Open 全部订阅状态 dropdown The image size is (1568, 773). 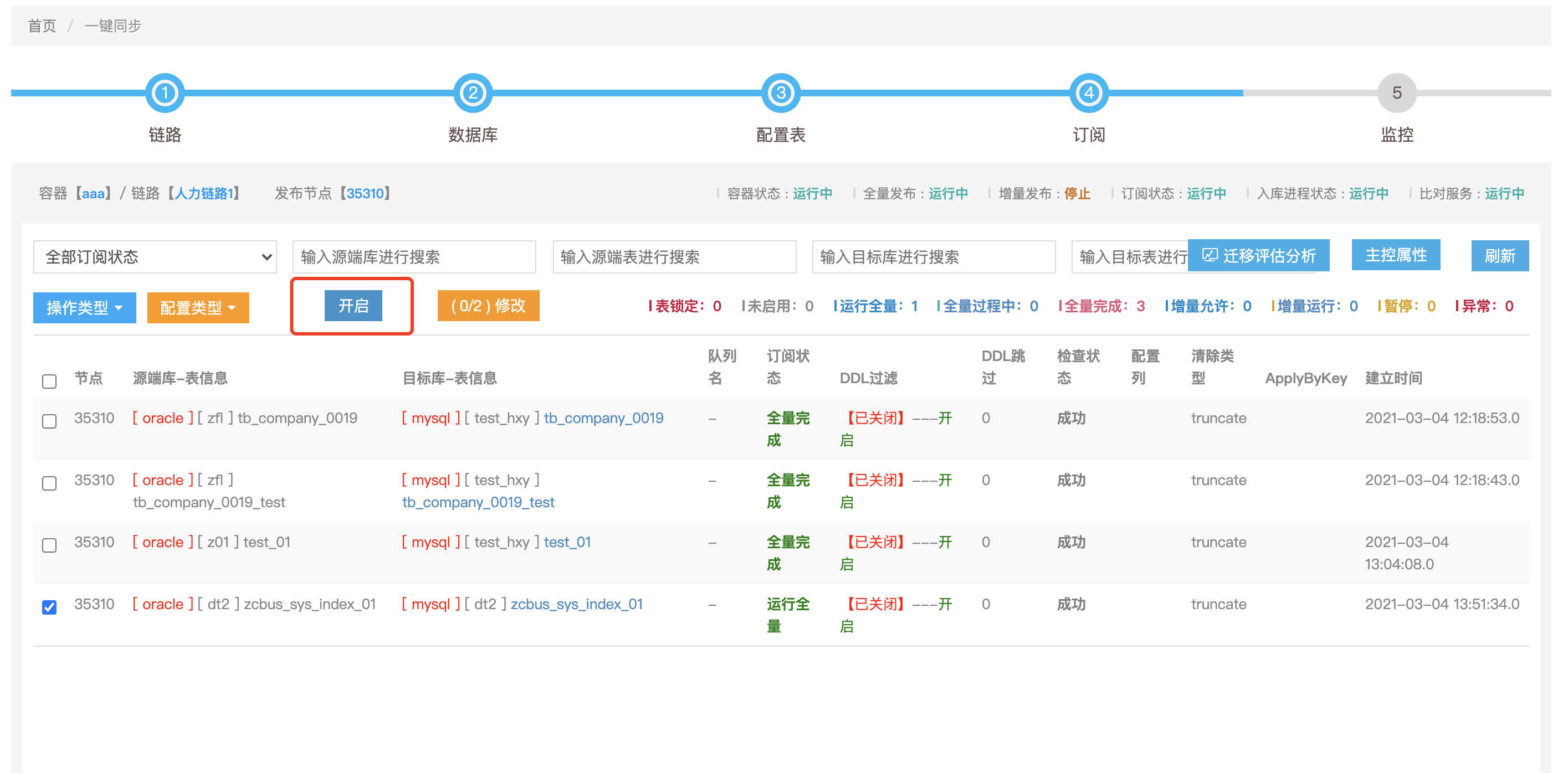155,257
